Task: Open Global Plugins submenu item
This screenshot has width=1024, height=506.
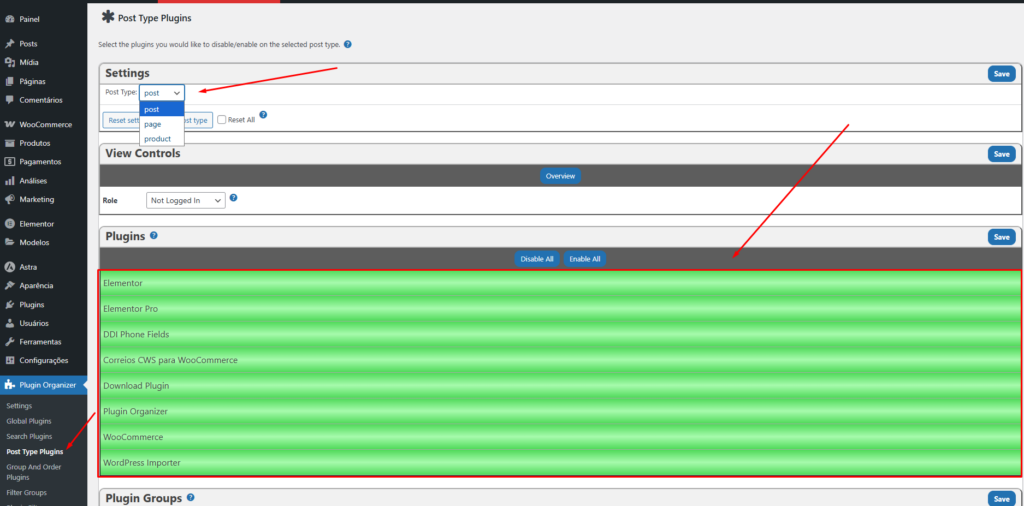Action: point(29,421)
